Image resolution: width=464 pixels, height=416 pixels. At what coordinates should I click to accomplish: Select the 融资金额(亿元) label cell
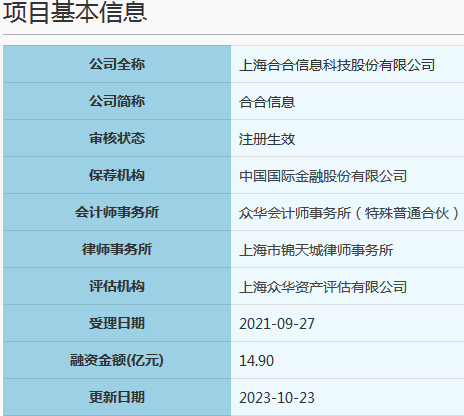point(117,360)
